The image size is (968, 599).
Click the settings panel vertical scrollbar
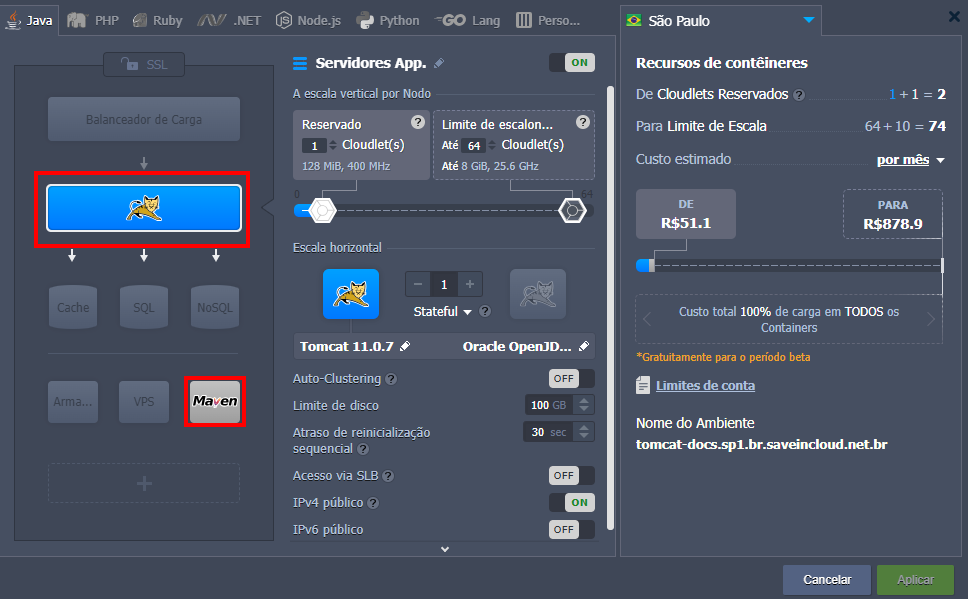coord(611,308)
